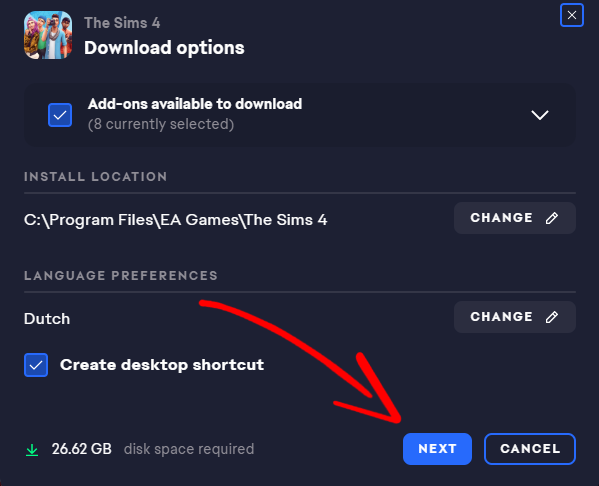Proceed with the NEXT button

[x=437, y=449]
